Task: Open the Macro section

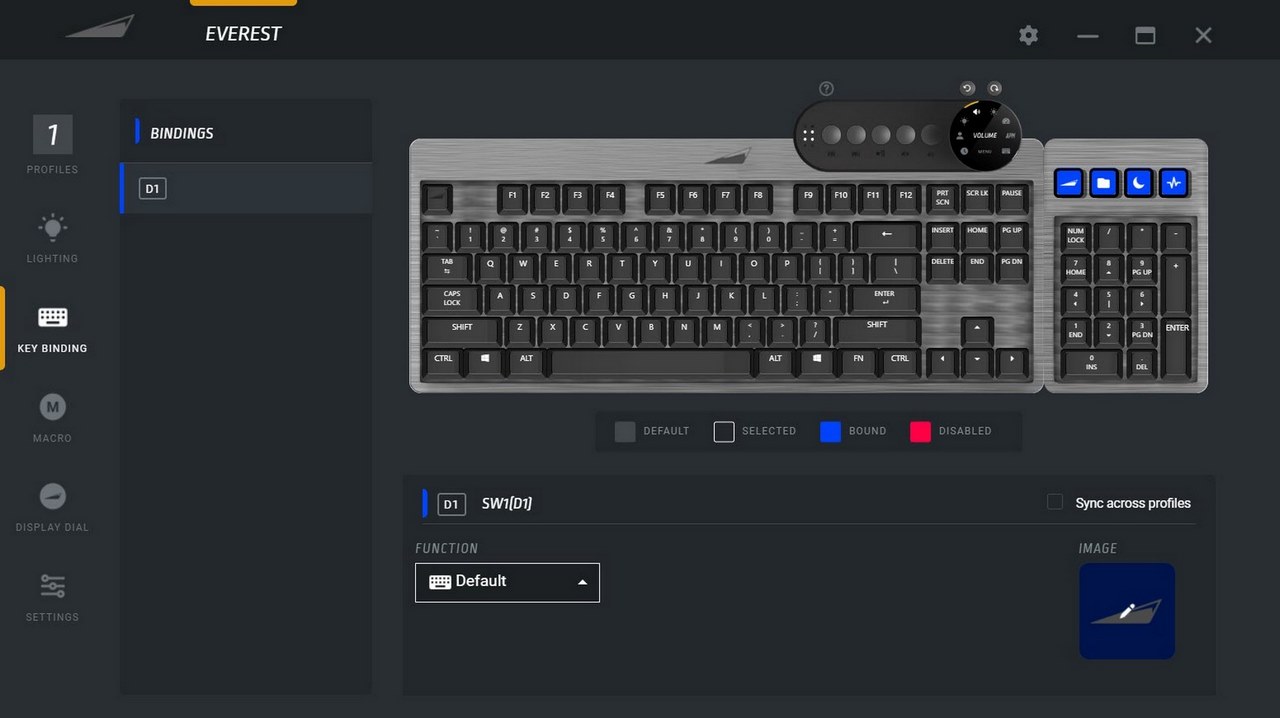Action: point(52,418)
